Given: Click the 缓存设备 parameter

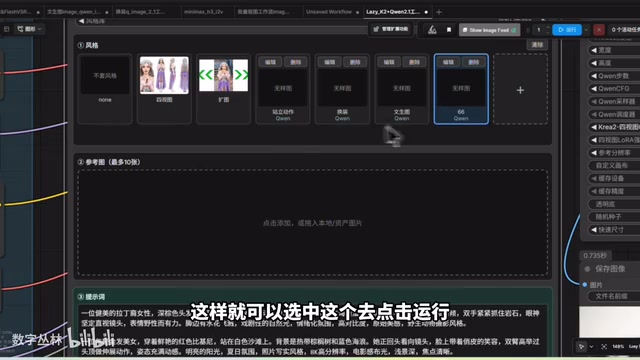Looking at the screenshot, I should (613, 178).
